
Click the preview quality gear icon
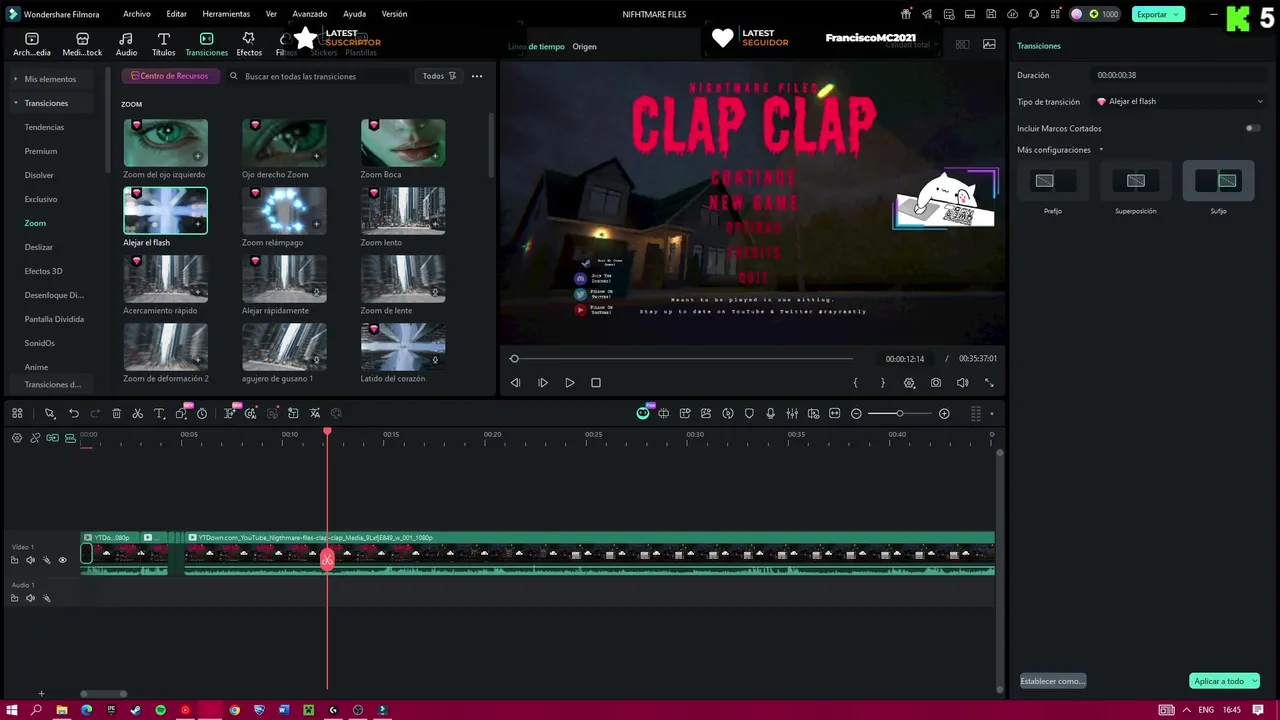tap(909, 383)
